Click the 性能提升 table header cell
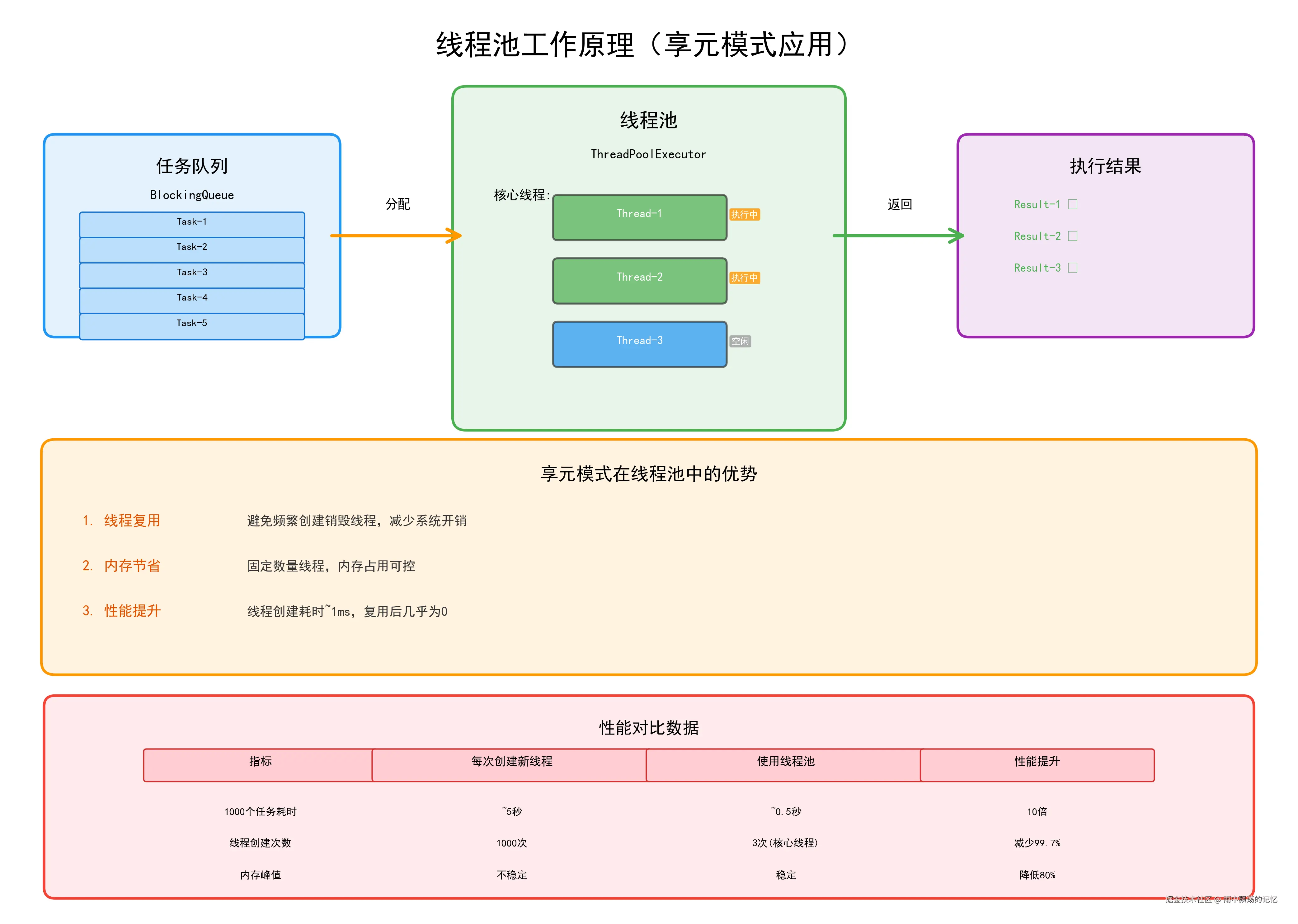Image resolution: width=1298 pixels, height=924 pixels. coord(1037,765)
